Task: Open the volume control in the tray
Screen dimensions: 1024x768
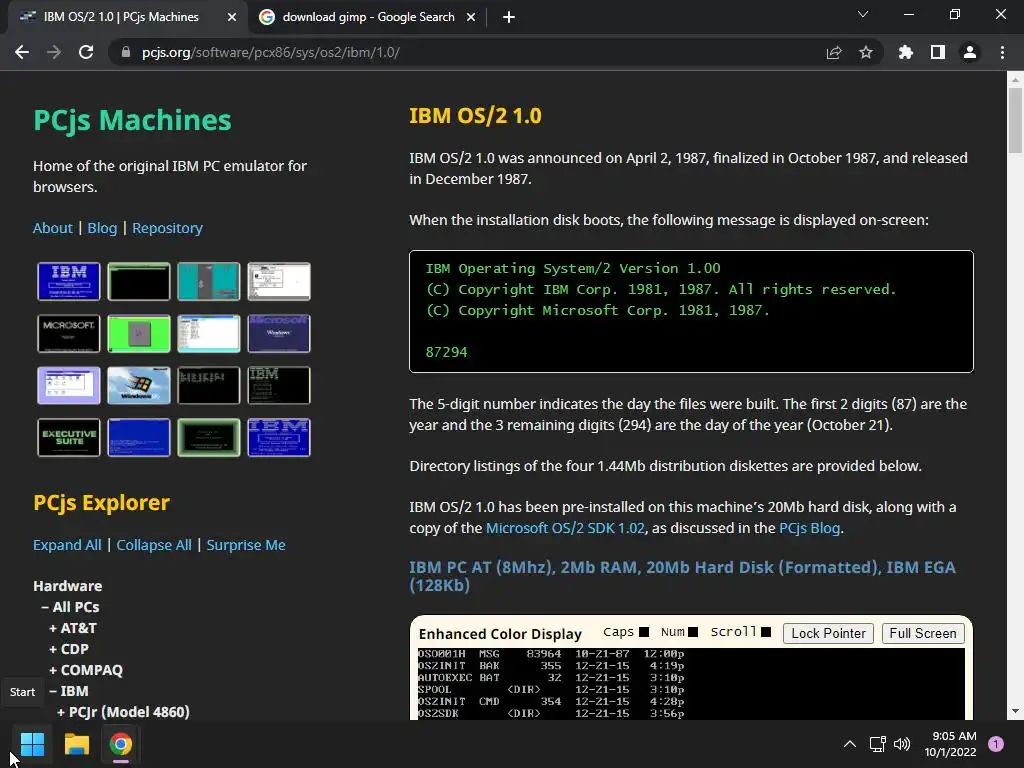Action: (x=902, y=744)
